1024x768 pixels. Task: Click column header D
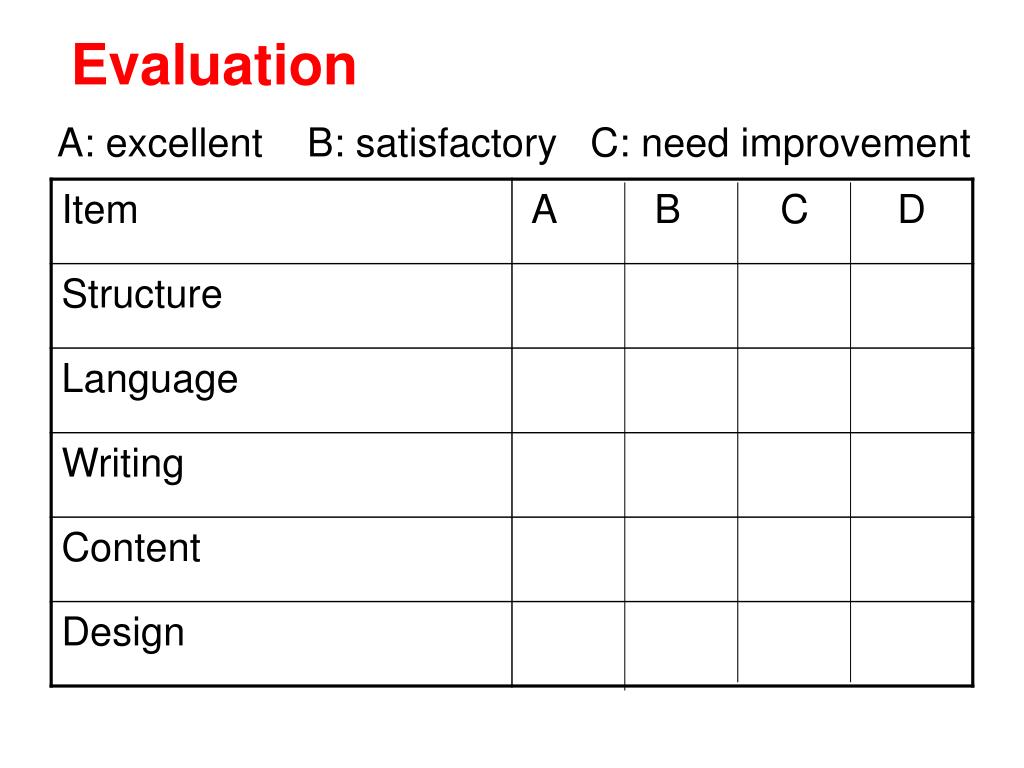(912, 222)
